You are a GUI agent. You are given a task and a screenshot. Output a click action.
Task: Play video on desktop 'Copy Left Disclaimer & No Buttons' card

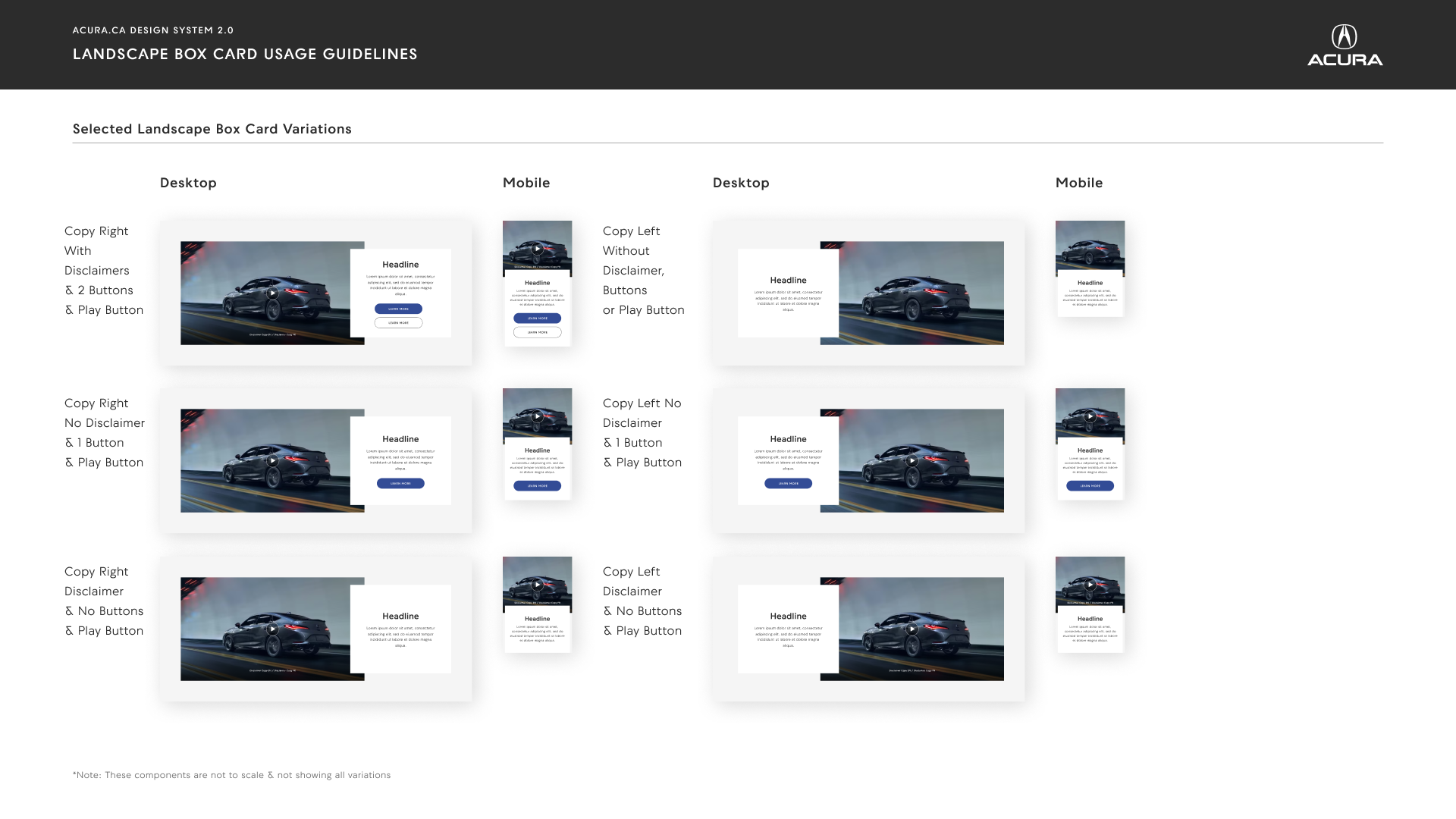912,629
